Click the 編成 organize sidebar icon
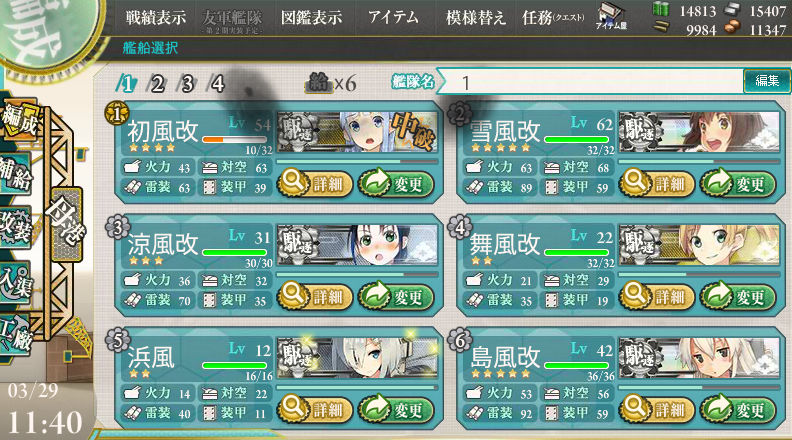Screen dimensions: 792x440 19,118
